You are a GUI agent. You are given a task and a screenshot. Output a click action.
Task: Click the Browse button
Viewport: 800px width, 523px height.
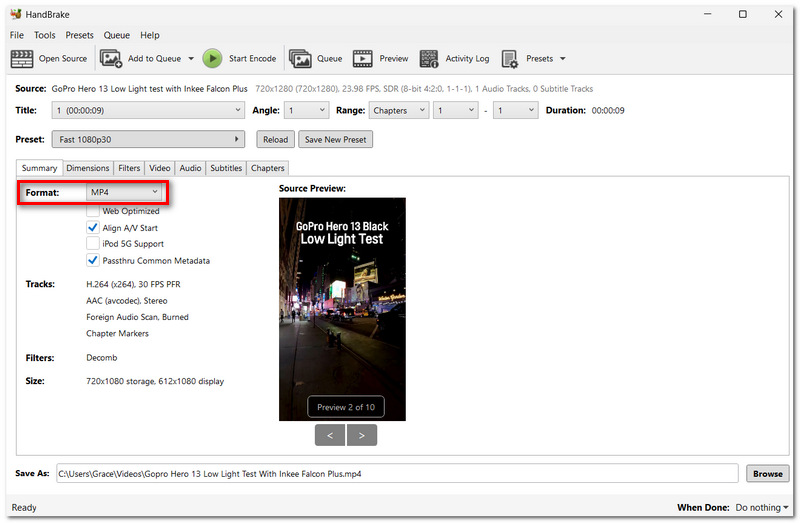(767, 474)
